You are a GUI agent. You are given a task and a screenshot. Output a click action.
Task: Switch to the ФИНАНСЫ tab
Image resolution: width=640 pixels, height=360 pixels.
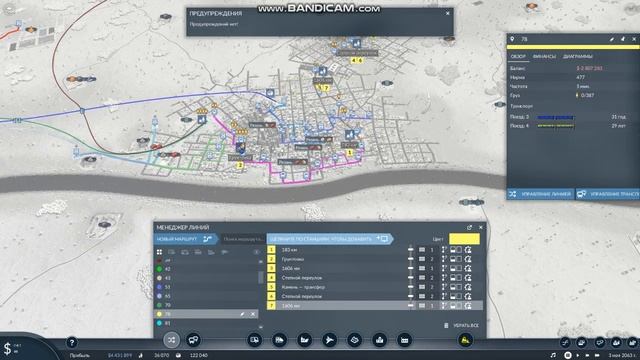click(544, 56)
